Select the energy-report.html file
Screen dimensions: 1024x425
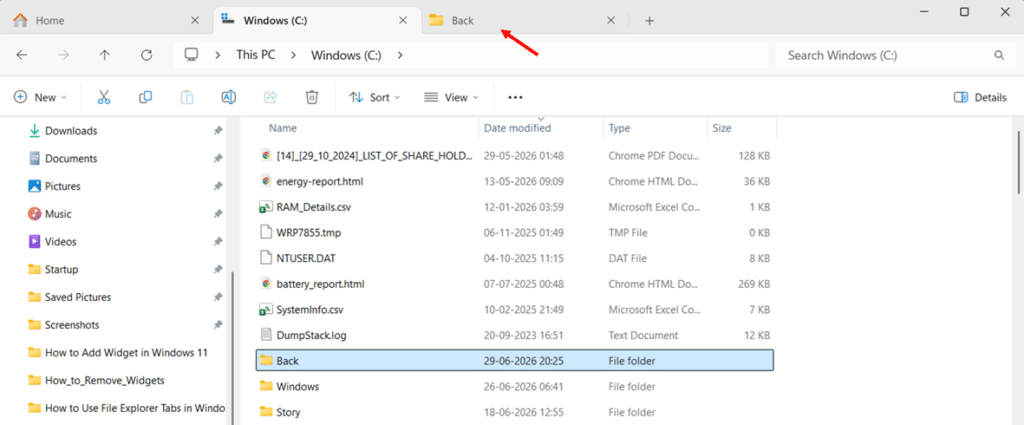515,181
